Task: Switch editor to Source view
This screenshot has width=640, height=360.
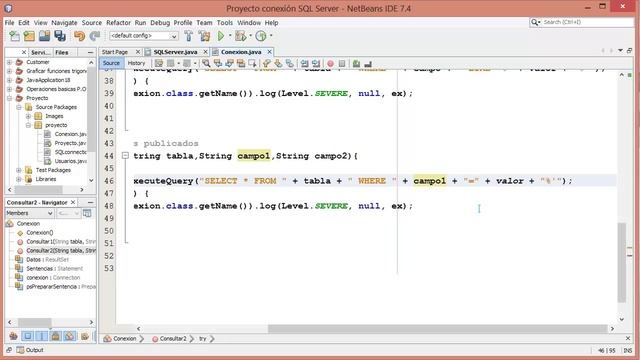Action: coord(111,63)
